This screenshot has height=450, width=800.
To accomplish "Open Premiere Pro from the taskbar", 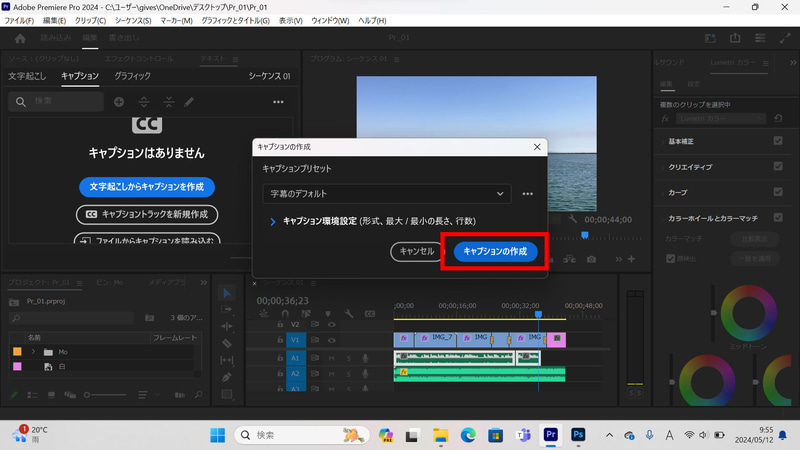I will [551, 435].
